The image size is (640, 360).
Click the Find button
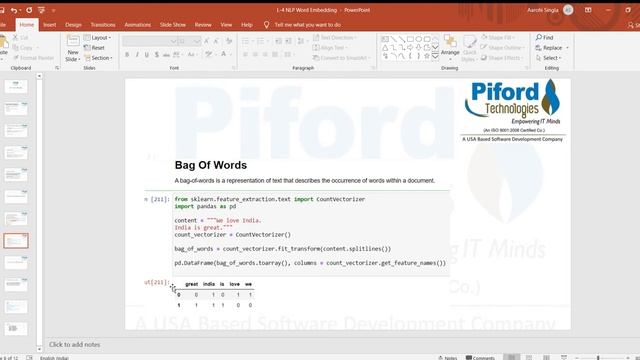[x=544, y=38]
